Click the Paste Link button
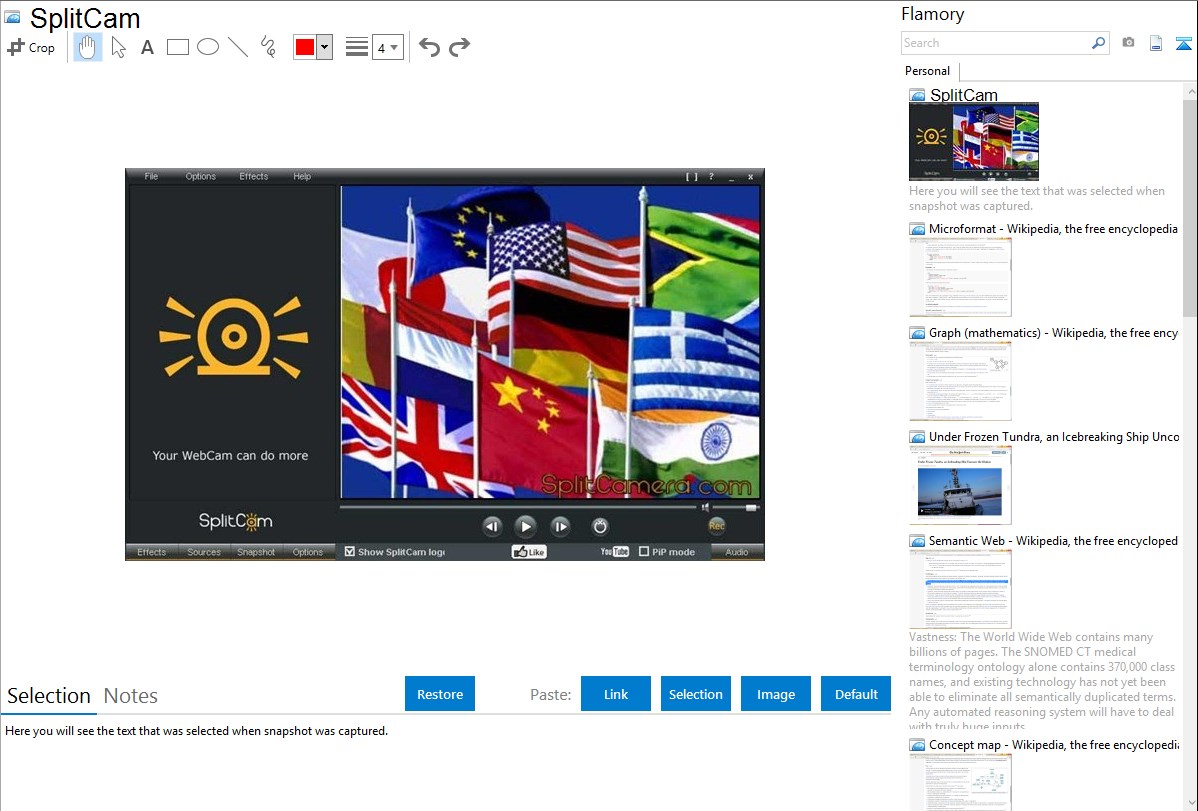Screen dimensions: 1198x811 [616, 694]
